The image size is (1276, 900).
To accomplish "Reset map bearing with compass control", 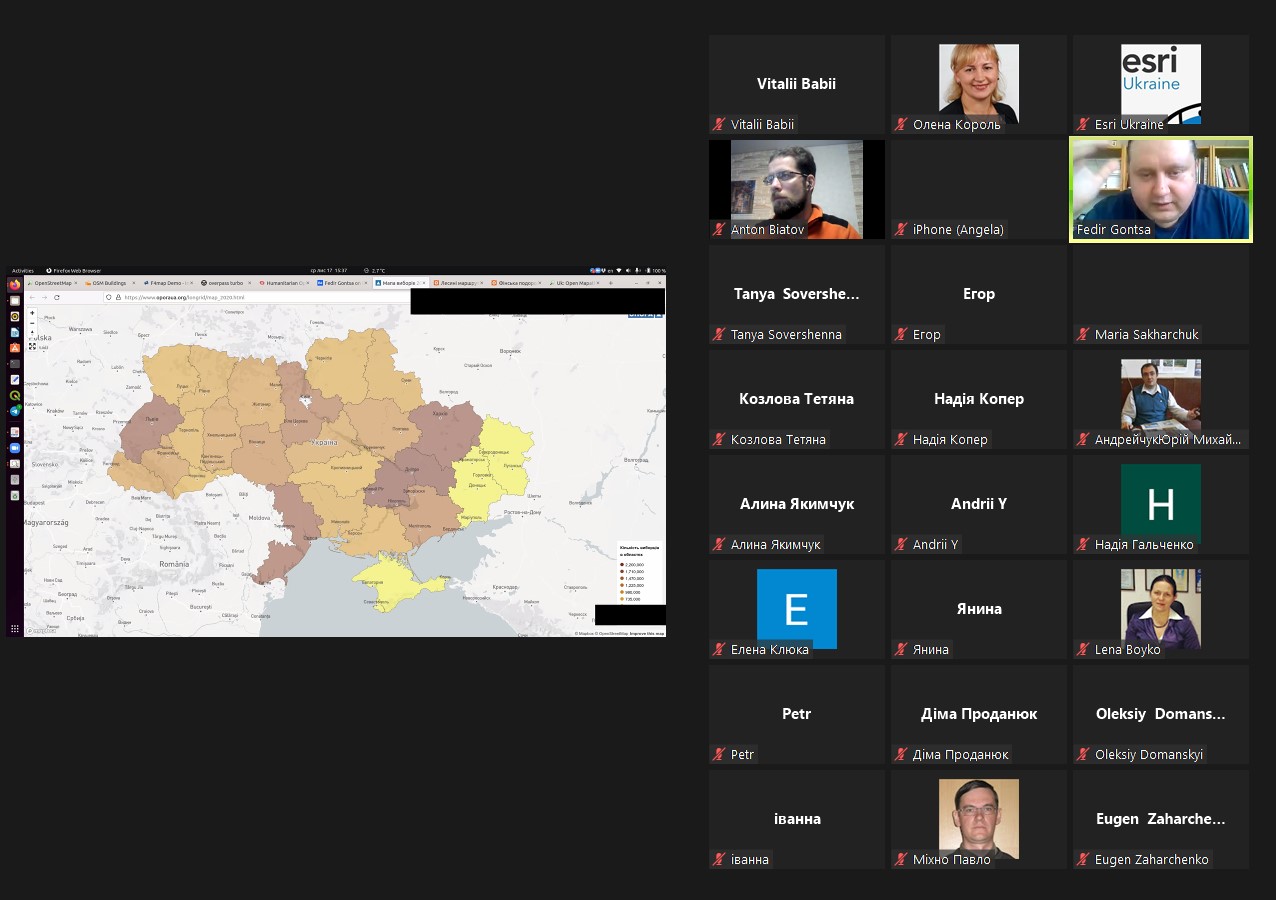I will pyautogui.click(x=32, y=334).
